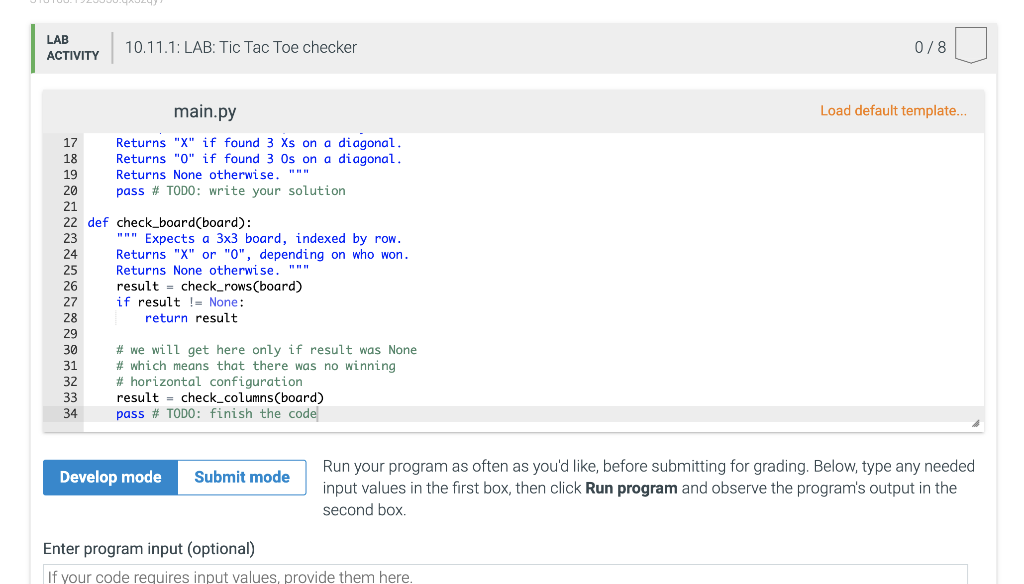Image resolution: width=1024 pixels, height=584 pixels.
Task: Click the pennant score badge next to 0/8
Action: tap(970, 46)
